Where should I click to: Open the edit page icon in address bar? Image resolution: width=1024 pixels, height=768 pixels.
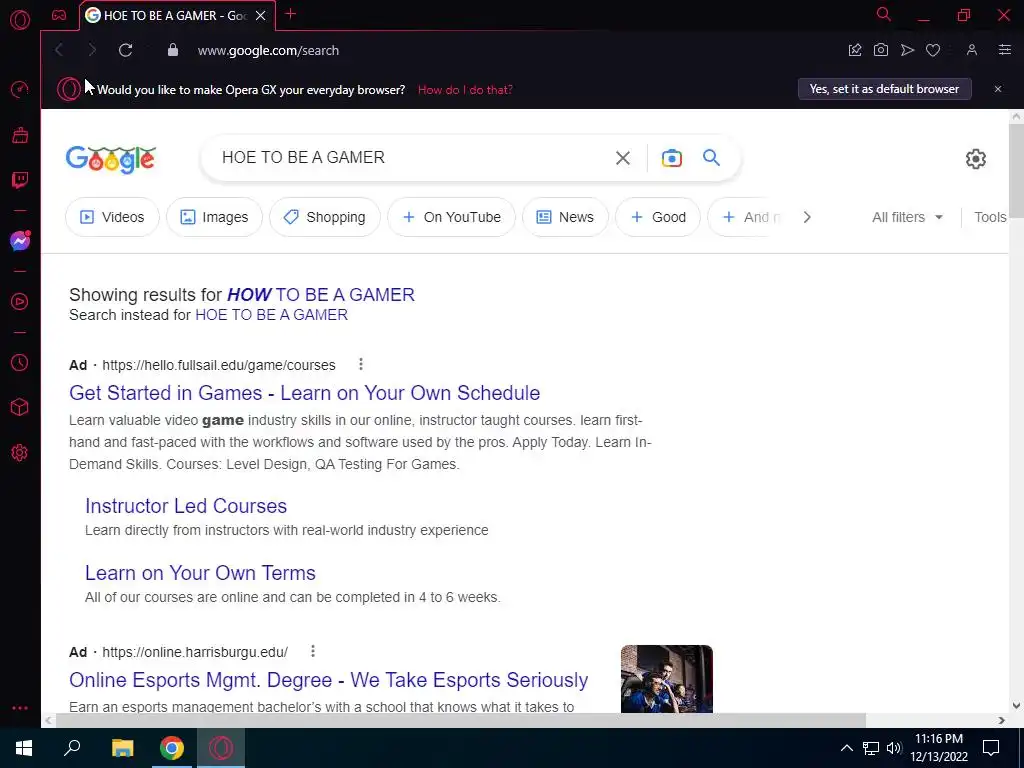[x=854, y=50]
